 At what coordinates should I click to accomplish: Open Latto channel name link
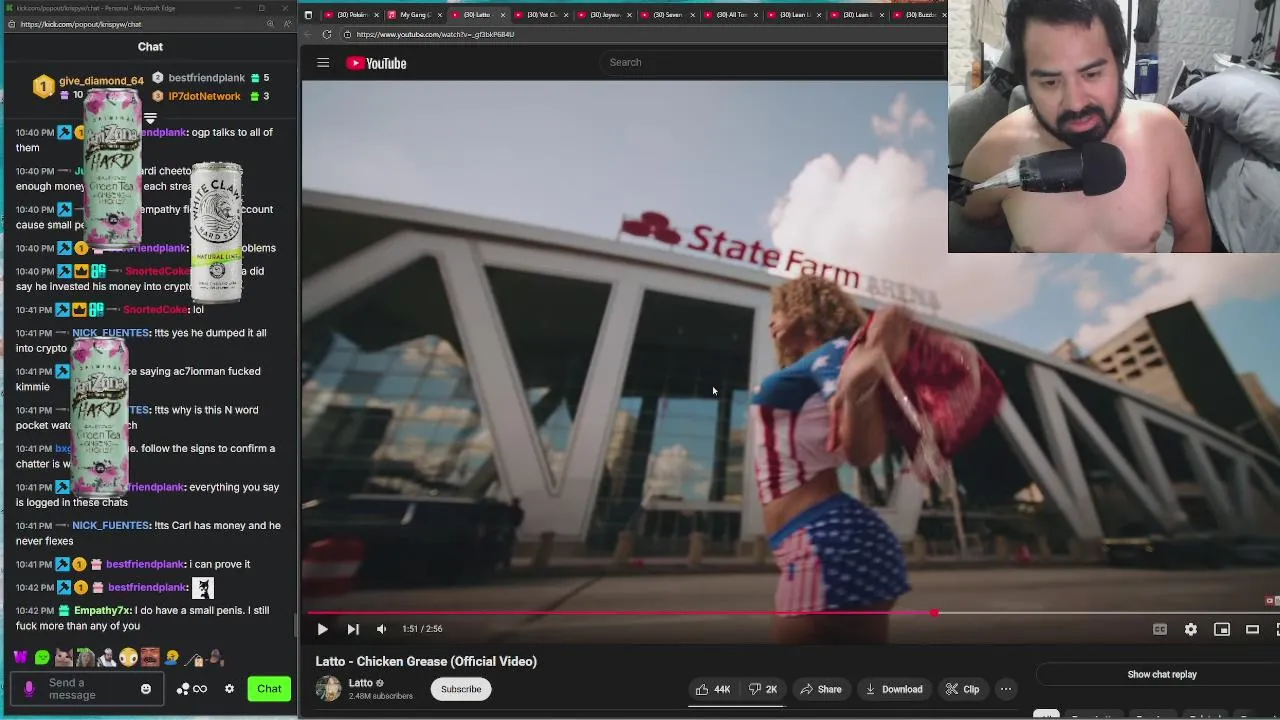(x=360, y=683)
